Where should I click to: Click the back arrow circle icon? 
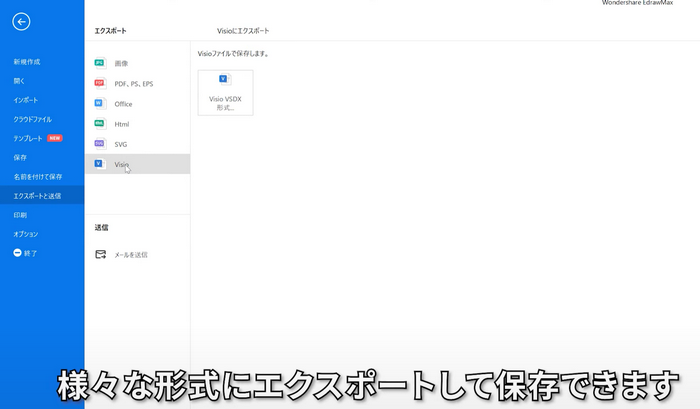[x=21, y=21]
